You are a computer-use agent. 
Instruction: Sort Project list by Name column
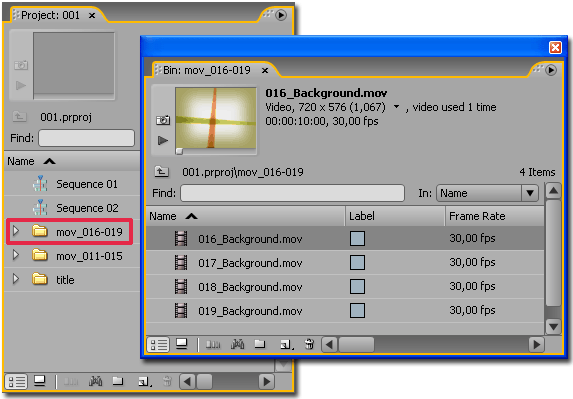[x=72, y=161]
